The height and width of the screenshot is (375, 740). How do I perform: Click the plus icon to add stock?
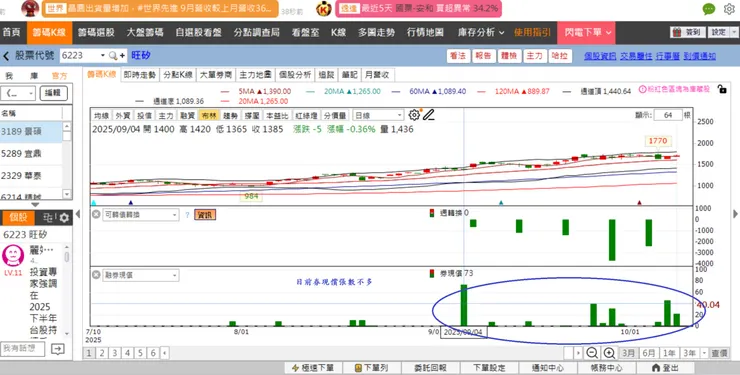(123, 56)
